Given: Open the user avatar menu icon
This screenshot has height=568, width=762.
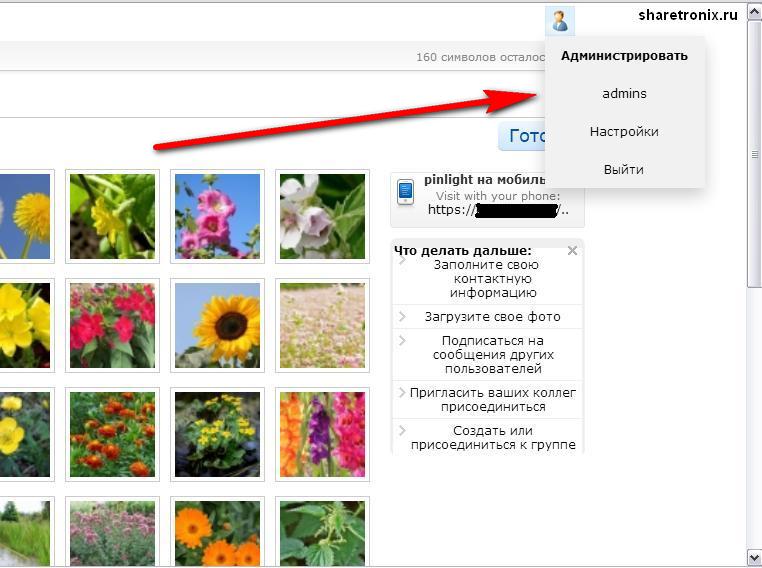Looking at the screenshot, I should 560,21.
